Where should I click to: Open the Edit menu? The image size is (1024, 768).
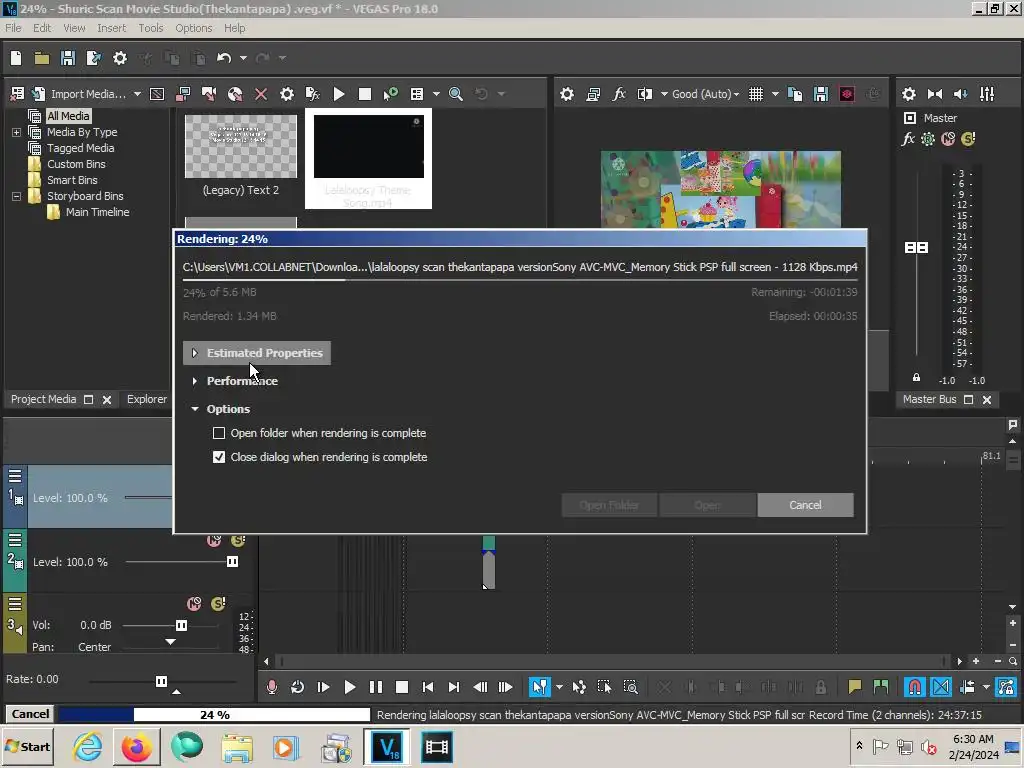pyautogui.click(x=42, y=28)
